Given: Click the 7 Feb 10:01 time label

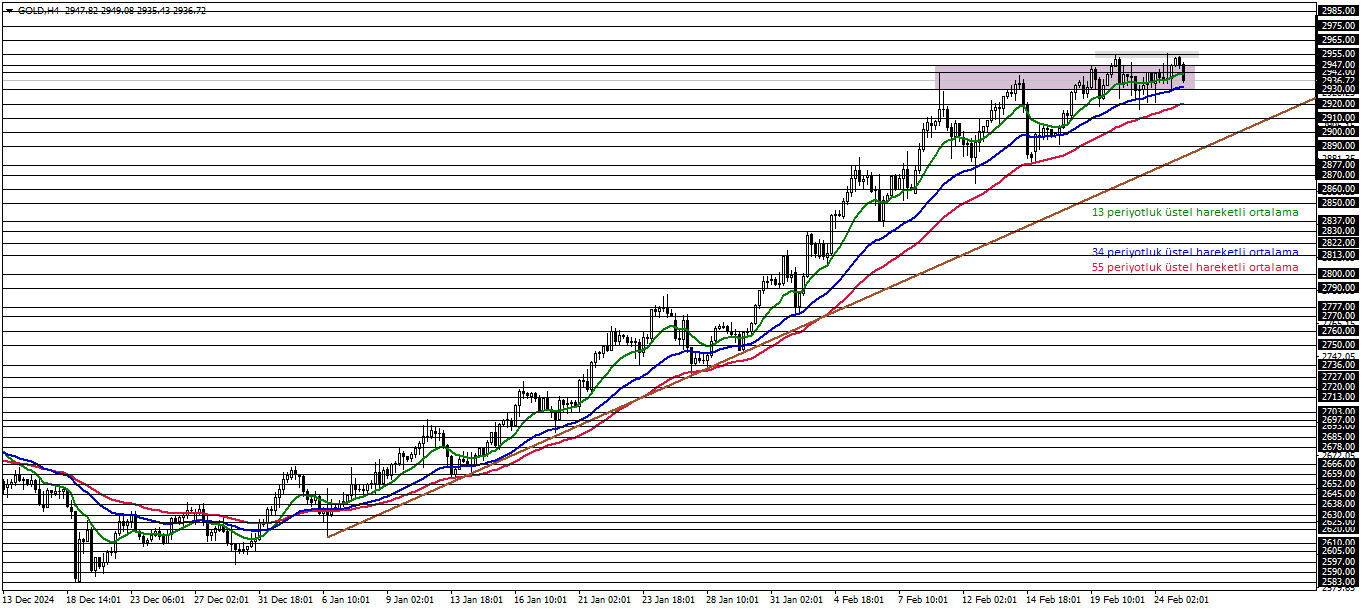Looking at the screenshot, I should 923,600.
